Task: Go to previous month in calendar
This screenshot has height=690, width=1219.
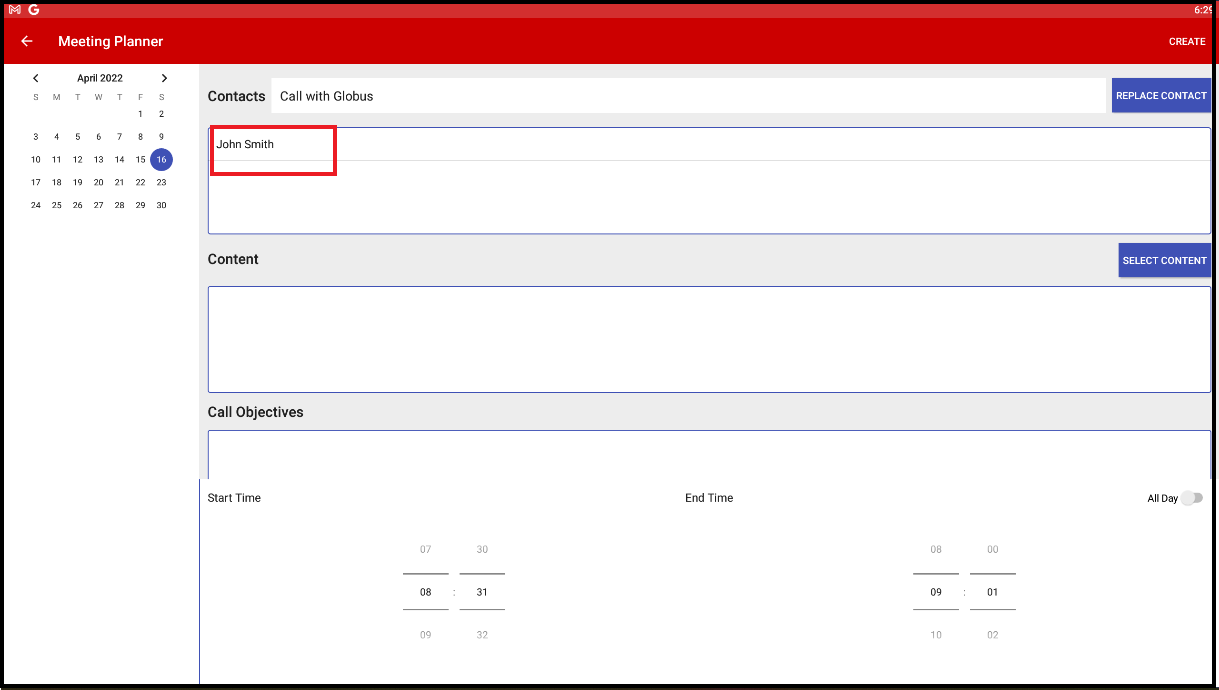Action: [36, 78]
